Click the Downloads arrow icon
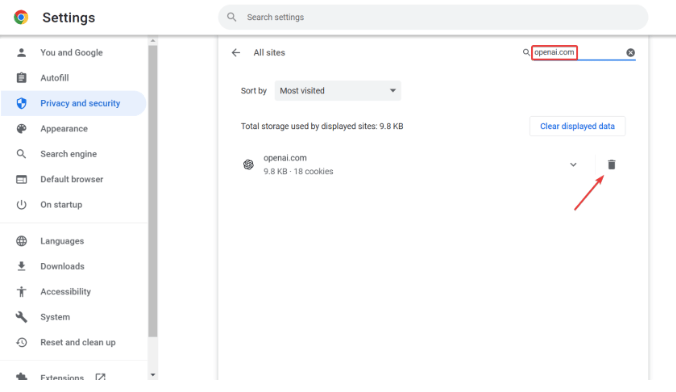 [x=21, y=266]
